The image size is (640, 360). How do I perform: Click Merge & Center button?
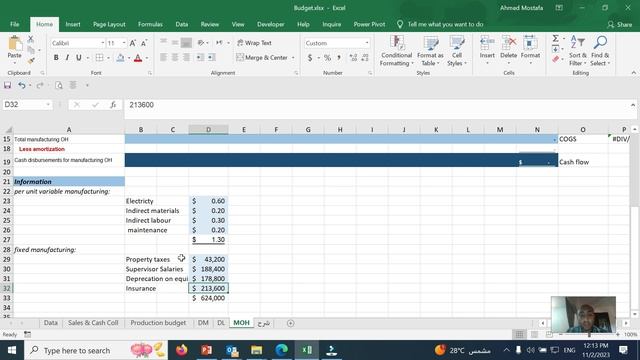tap(262, 58)
